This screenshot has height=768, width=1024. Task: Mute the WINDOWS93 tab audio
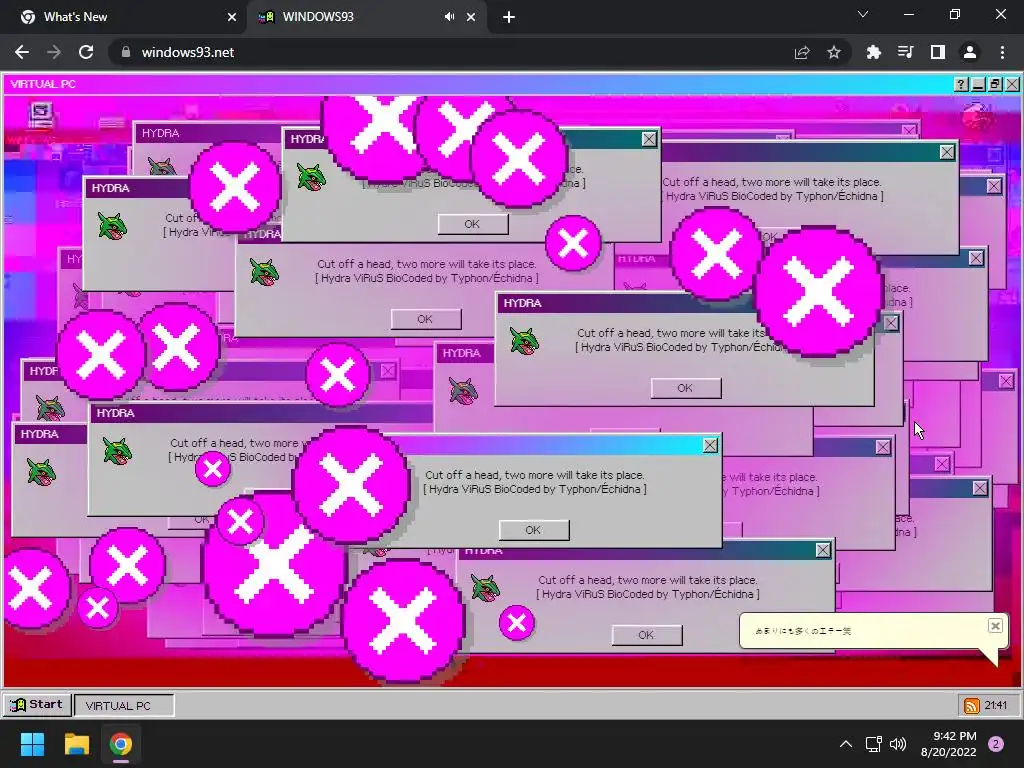coord(449,17)
